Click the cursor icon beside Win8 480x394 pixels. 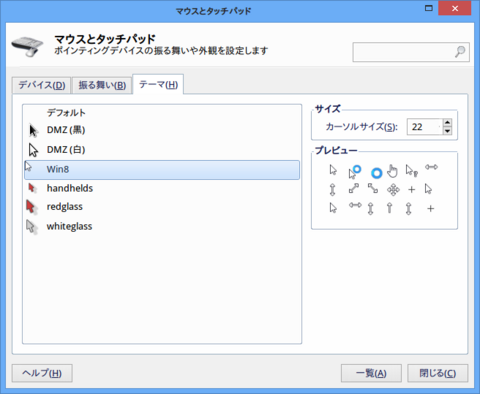[28, 166]
